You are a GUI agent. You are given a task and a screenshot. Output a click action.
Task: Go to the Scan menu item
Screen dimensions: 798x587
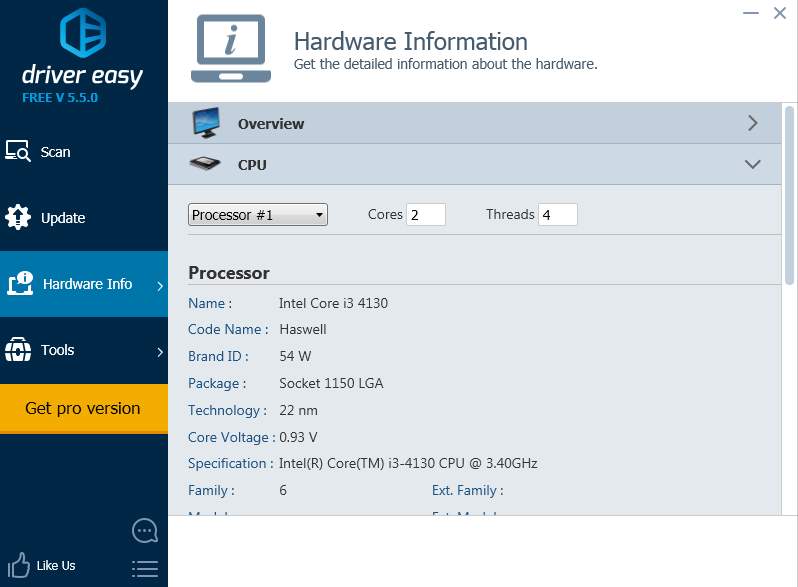point(84,152)
